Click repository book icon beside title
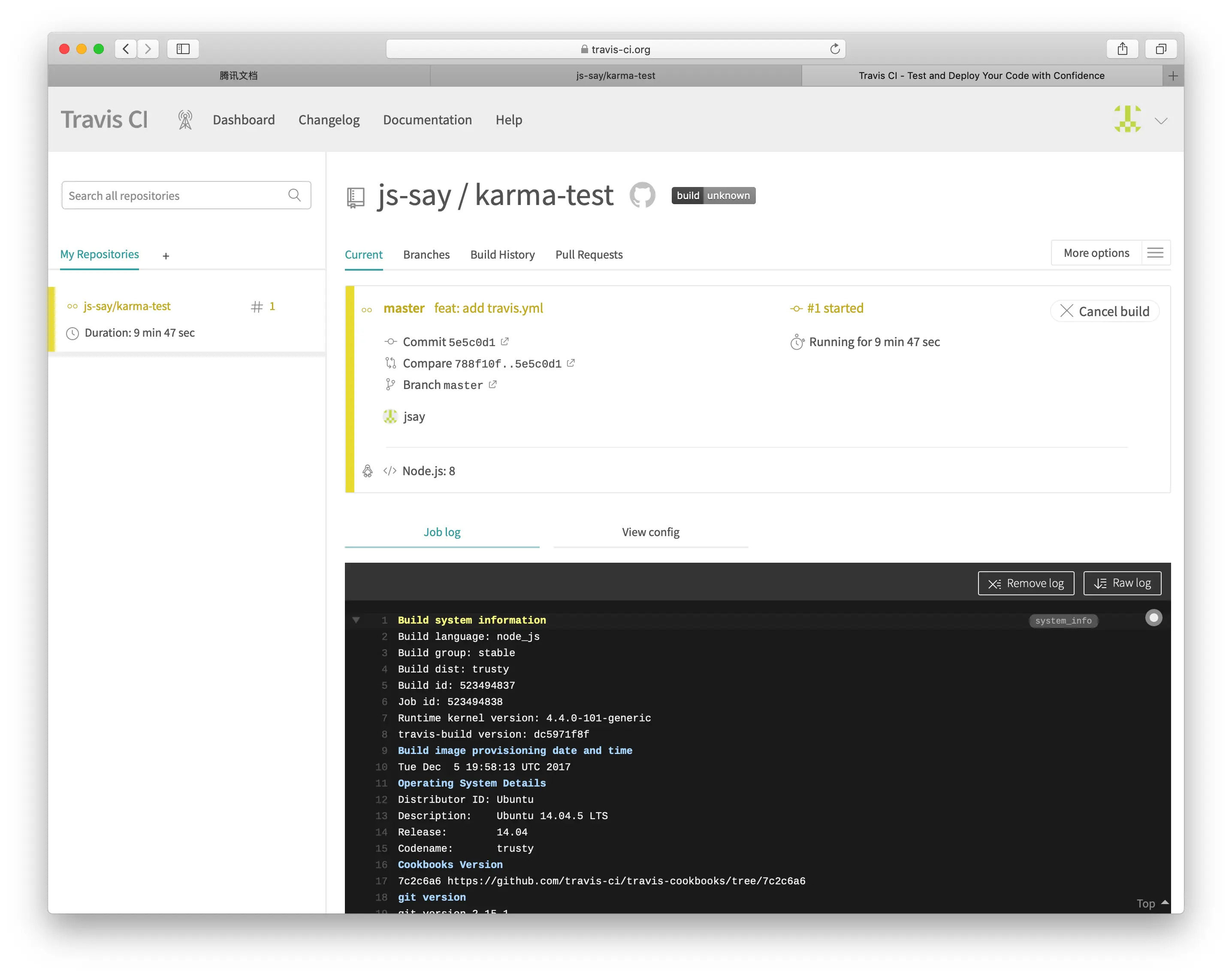1232x977 pixels. point(356,198)
